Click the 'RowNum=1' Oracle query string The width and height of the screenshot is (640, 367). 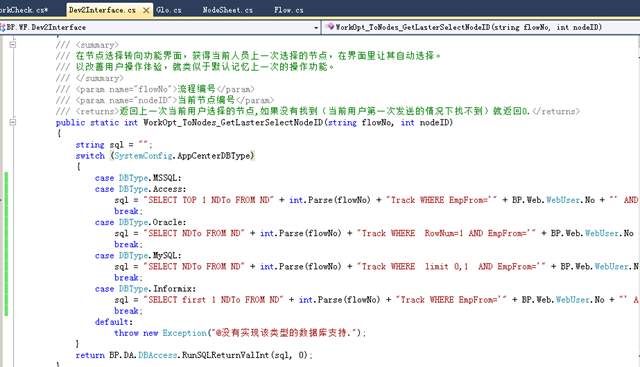click(x=446, y=233)
